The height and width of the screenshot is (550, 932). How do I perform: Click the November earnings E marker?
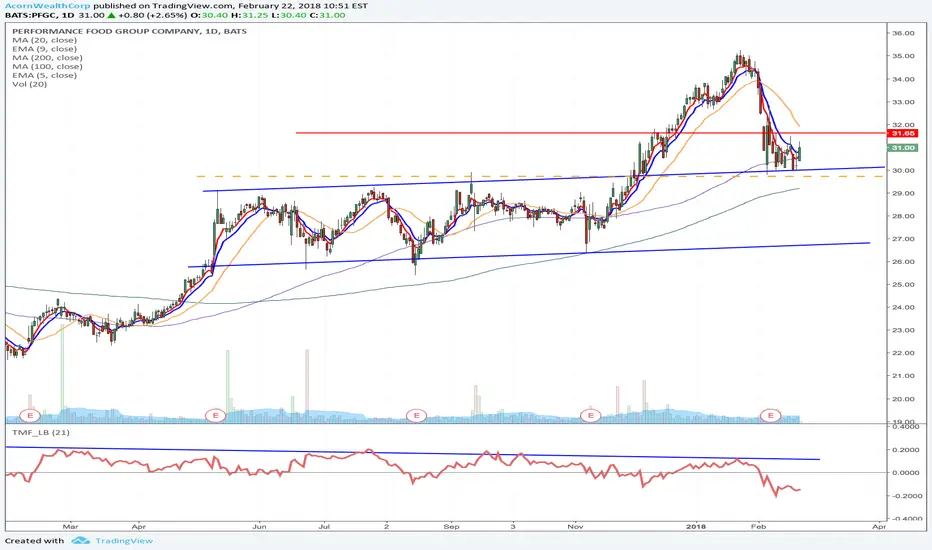(x=590, y=415)
